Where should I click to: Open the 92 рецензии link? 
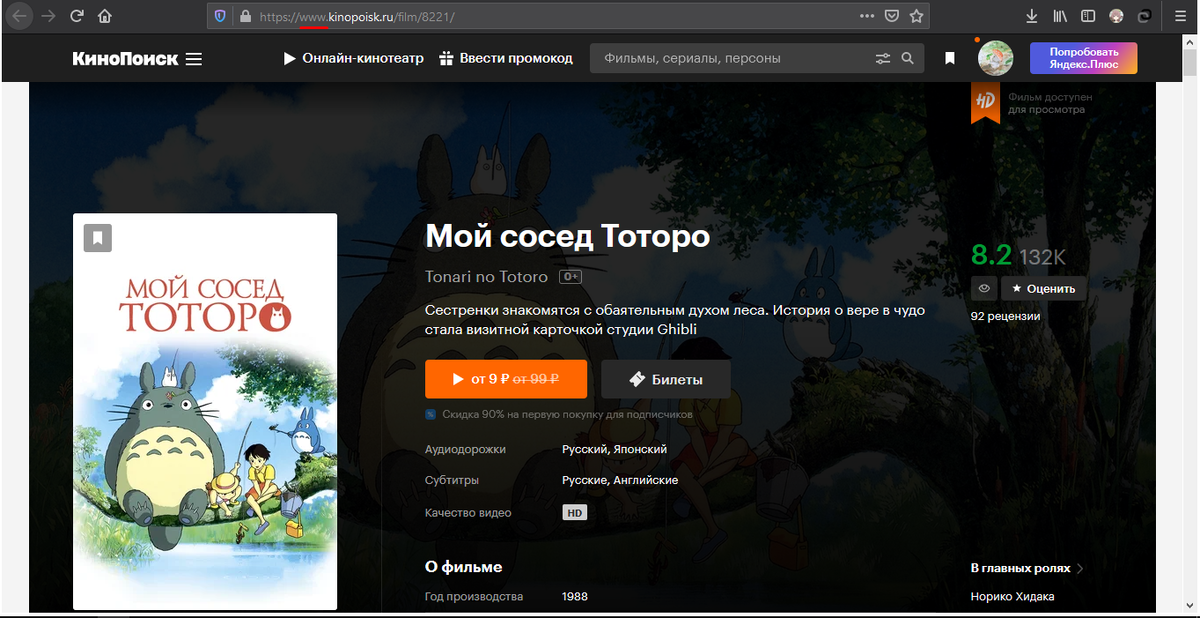[1005, 316]
